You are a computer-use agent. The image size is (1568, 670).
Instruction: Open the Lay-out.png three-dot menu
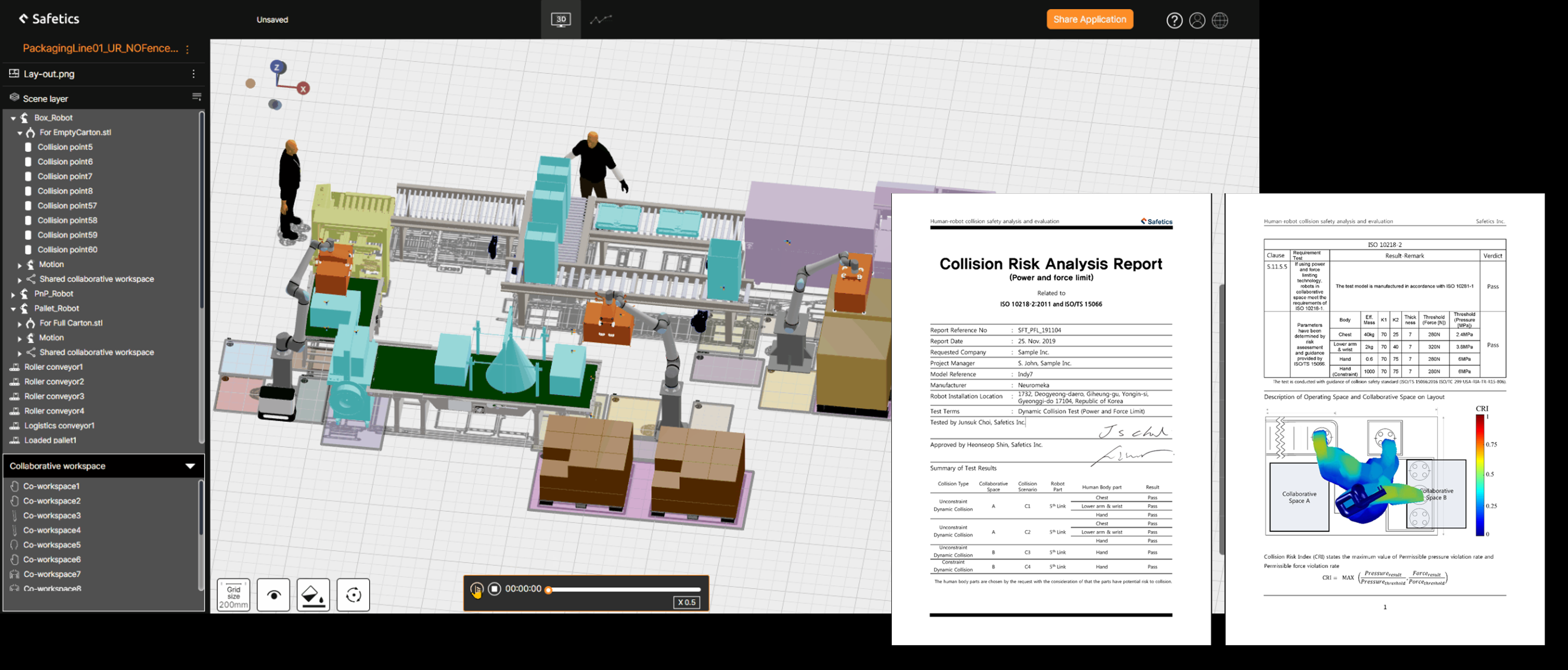coord(194,74)
